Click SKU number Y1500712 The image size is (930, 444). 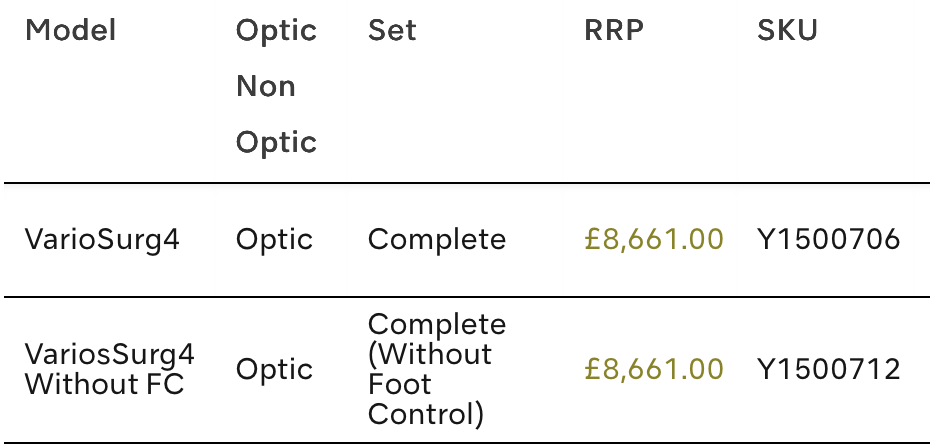click(828, 369)
